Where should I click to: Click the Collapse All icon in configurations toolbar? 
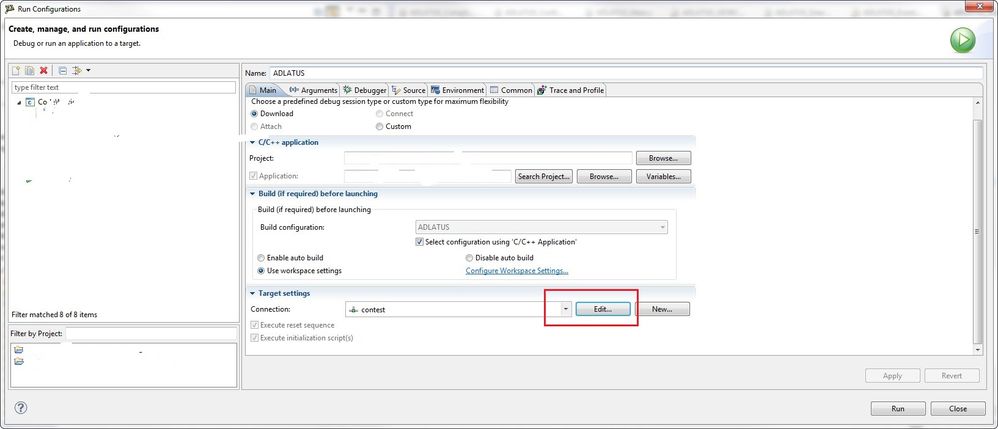[62, 71]
